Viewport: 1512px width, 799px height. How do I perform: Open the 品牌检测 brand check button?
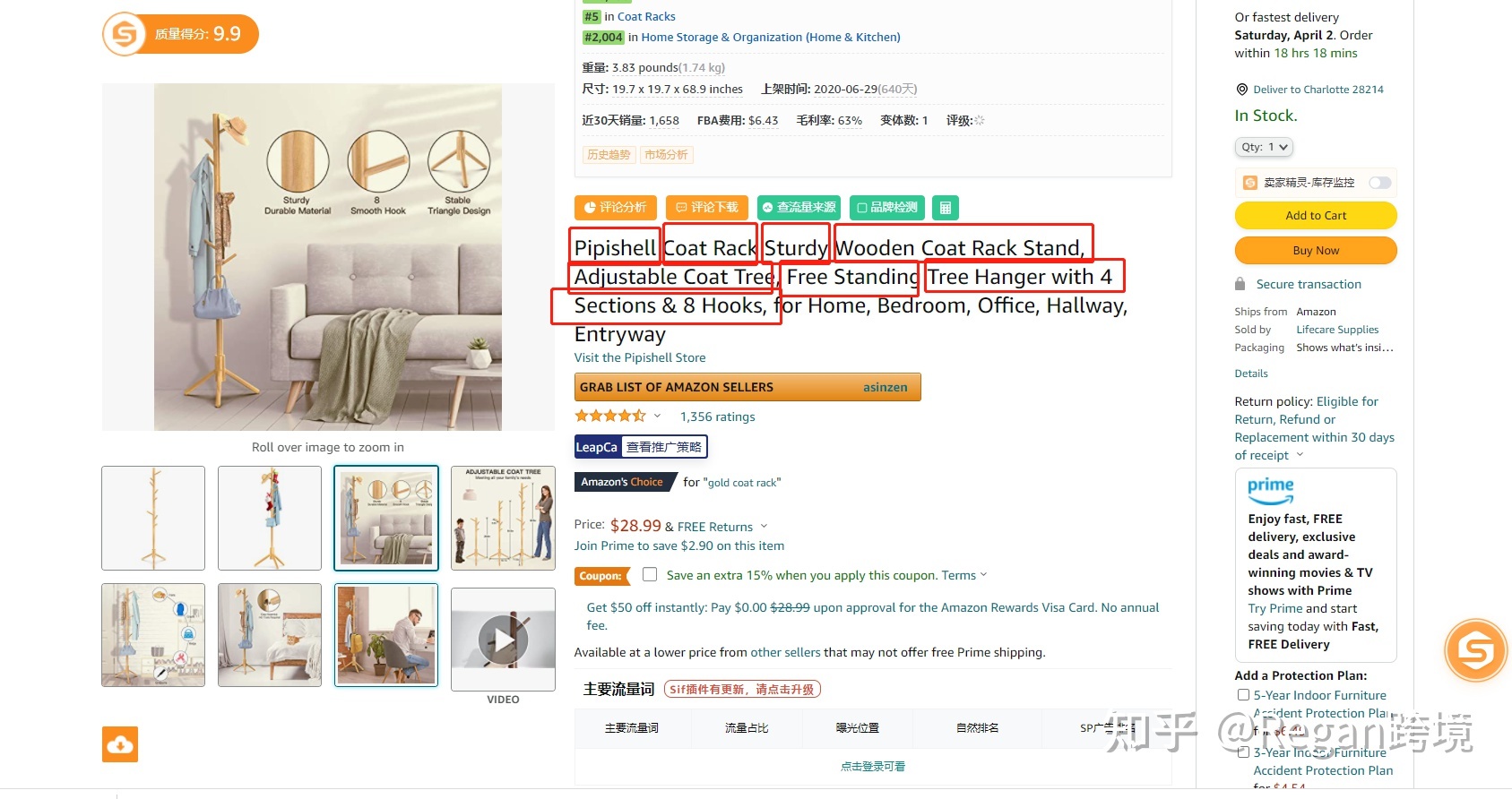click(886, 207)
